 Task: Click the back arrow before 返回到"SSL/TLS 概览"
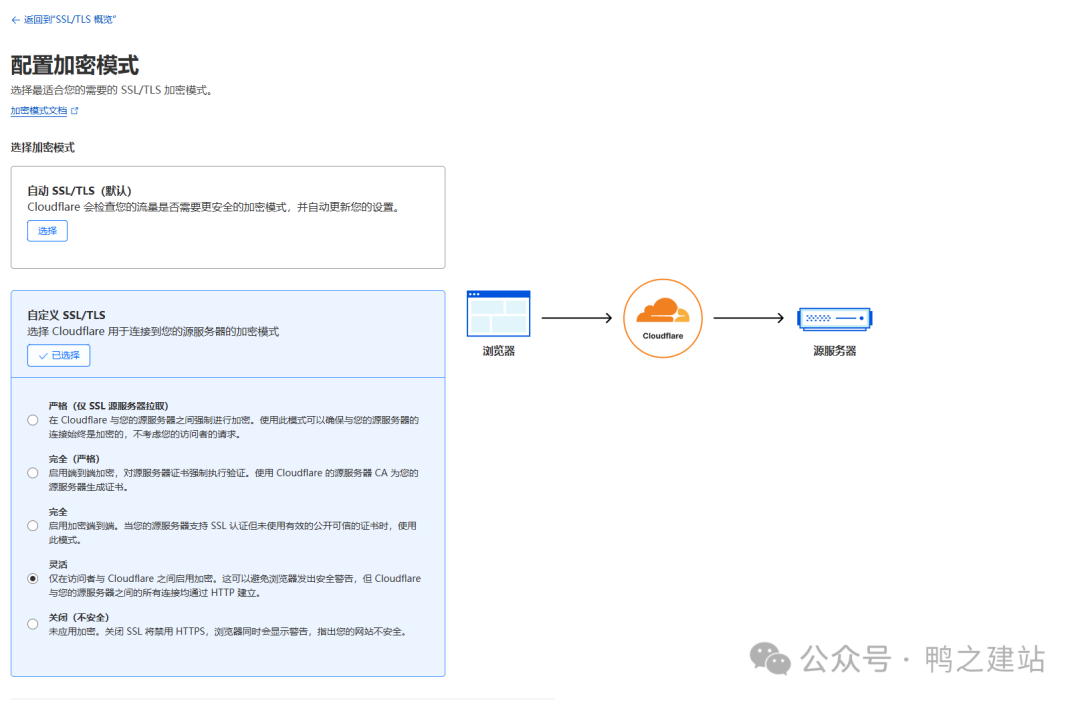click(x=14, y=18)
